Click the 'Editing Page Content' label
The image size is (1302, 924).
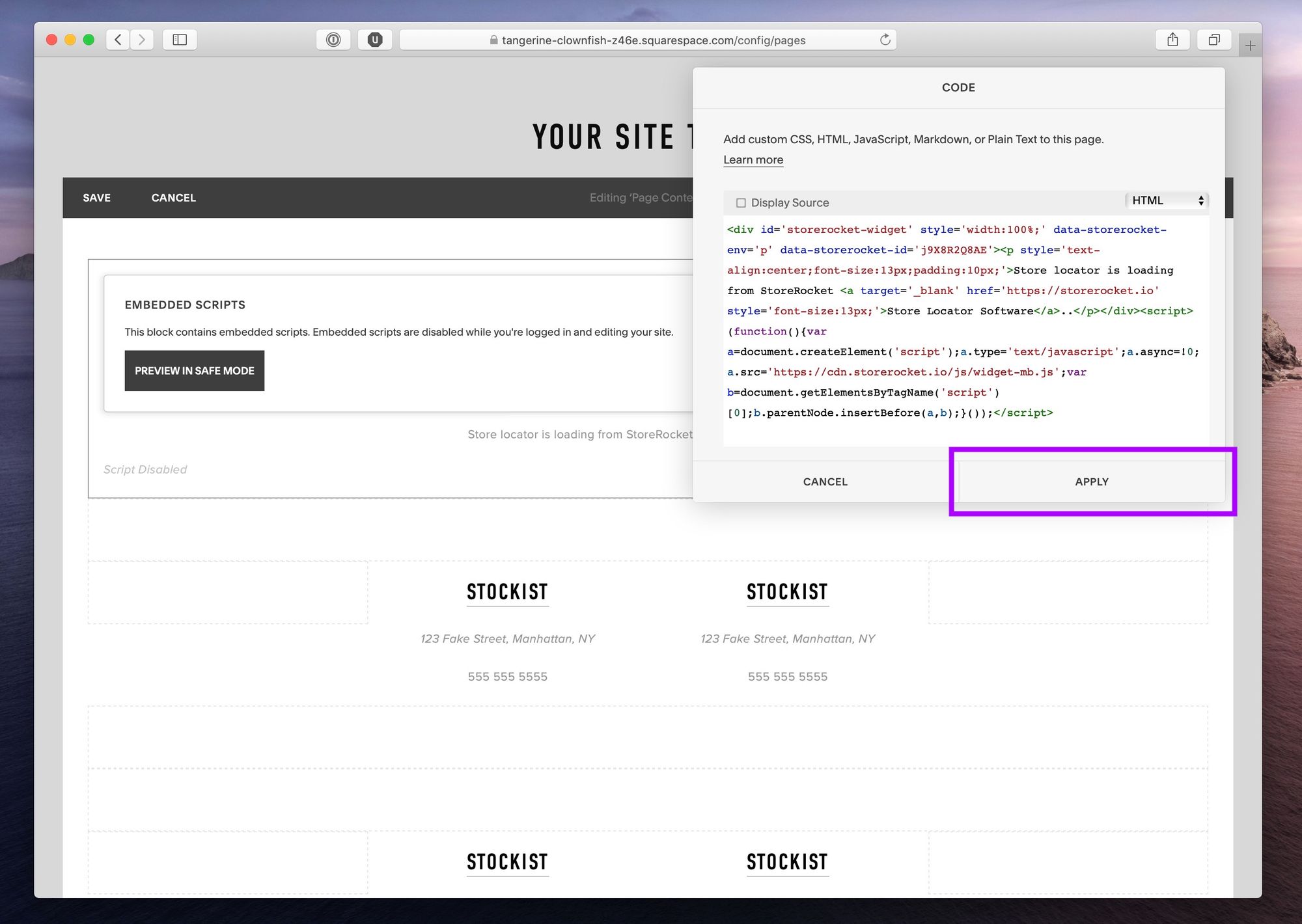(641, 198)
